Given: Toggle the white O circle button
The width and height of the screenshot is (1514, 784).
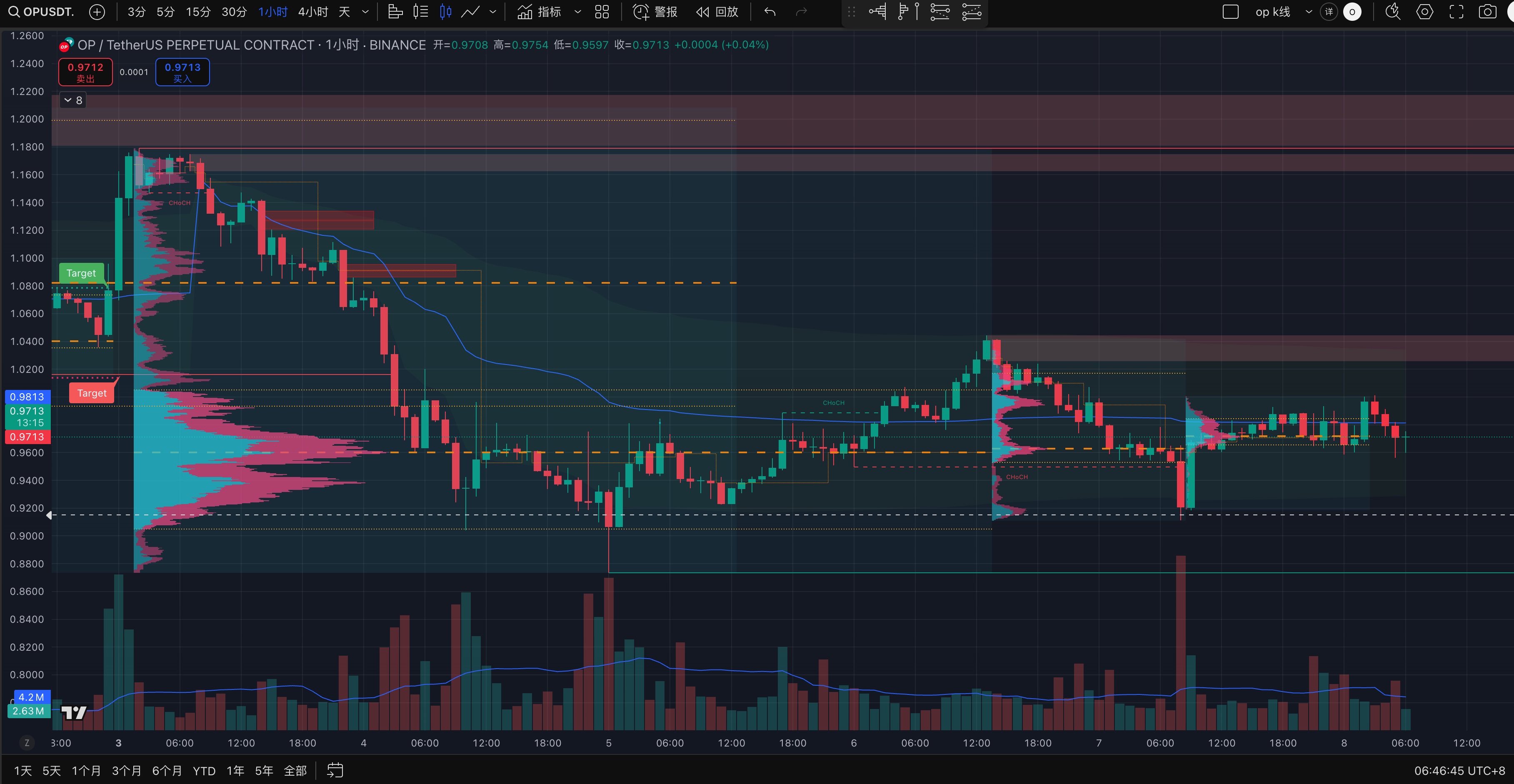Looking at the screenshot, I should point(1352,12).
